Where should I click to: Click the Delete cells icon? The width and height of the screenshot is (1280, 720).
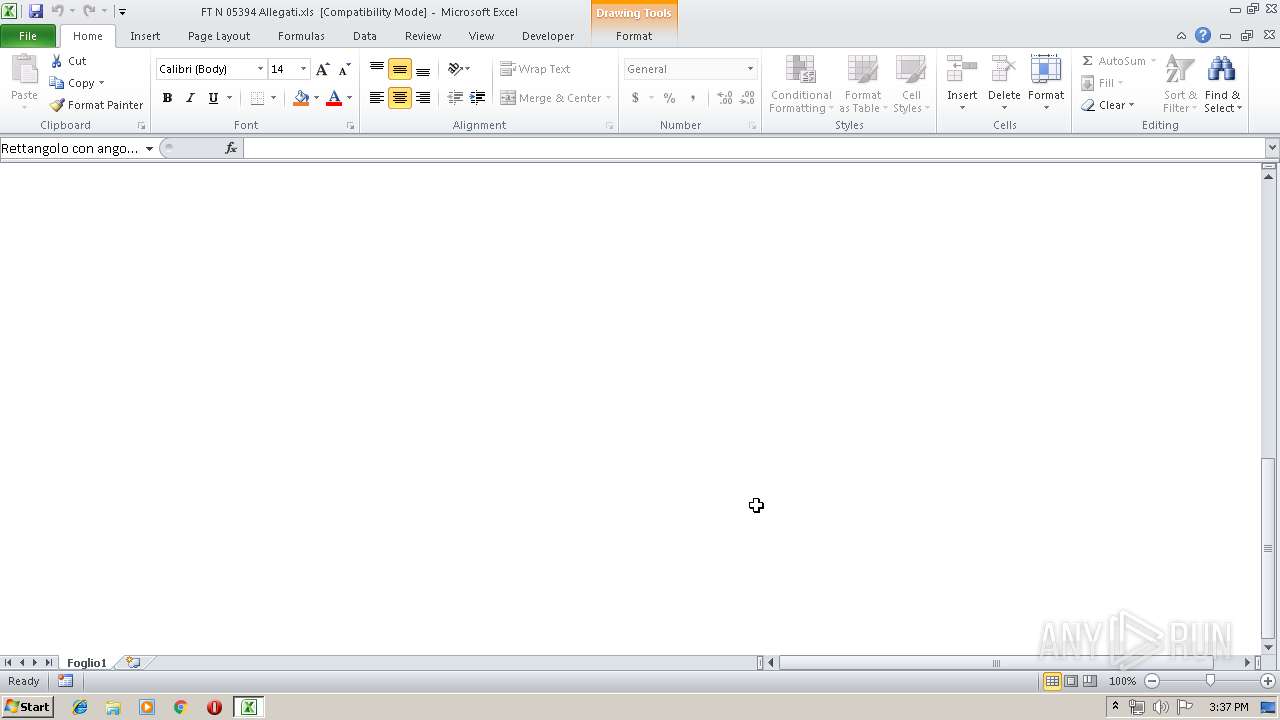pos(1004,70)
